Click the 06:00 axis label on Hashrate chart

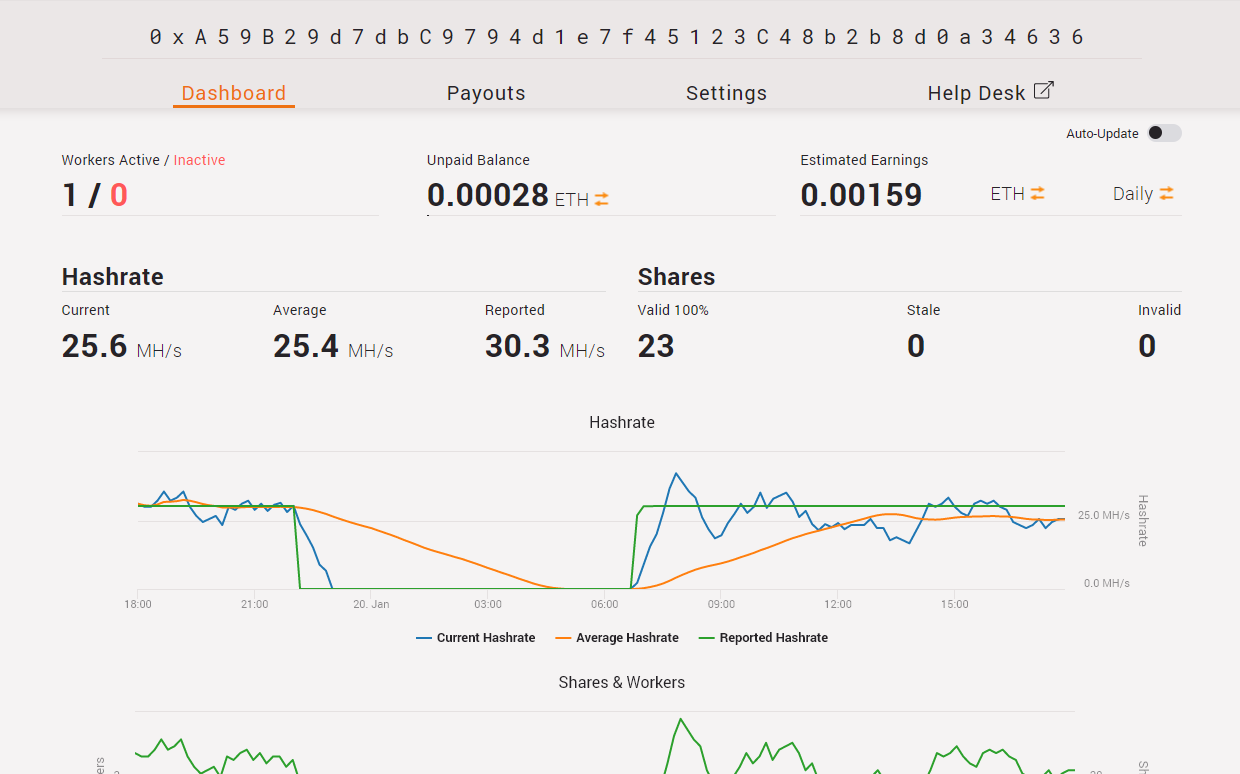(x=604, y=605)
